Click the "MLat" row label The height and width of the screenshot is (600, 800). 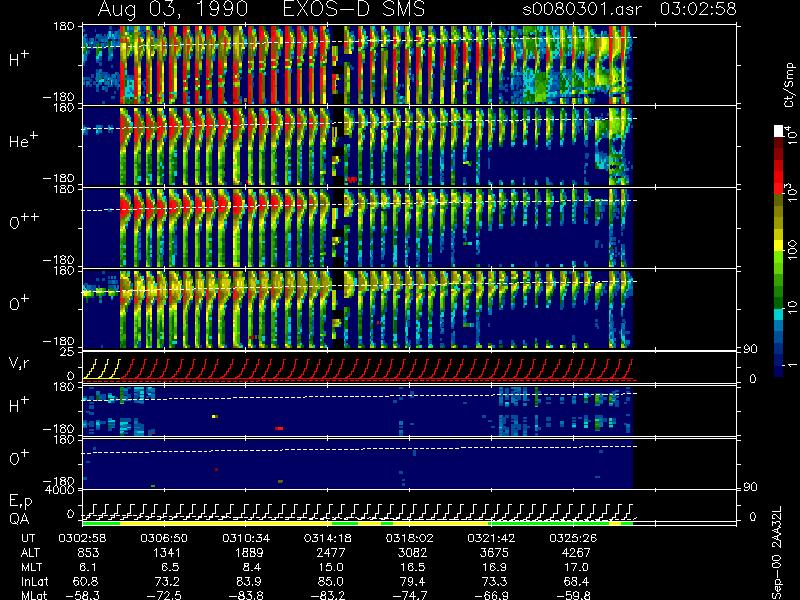click(33, 595)
